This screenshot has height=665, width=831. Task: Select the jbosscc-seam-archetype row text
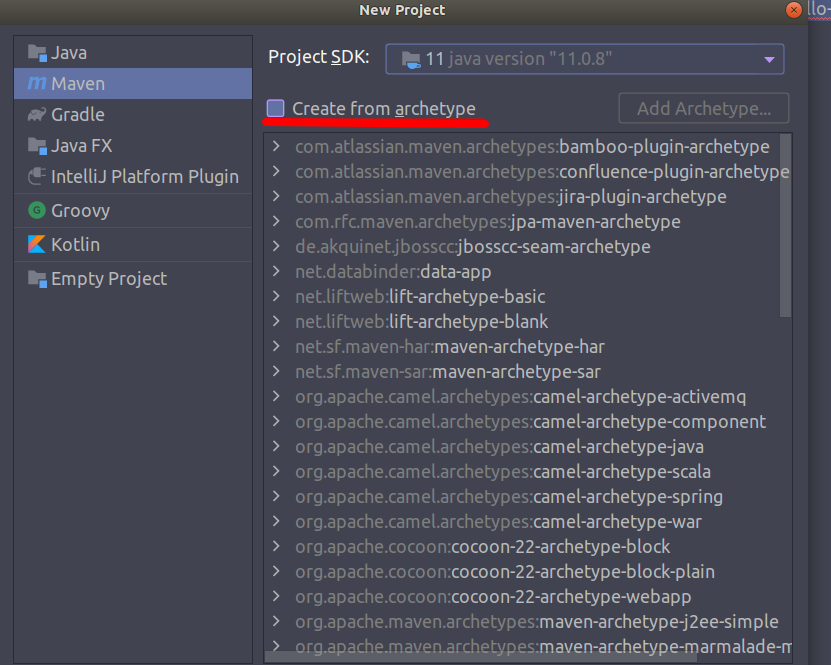(473, 246)
